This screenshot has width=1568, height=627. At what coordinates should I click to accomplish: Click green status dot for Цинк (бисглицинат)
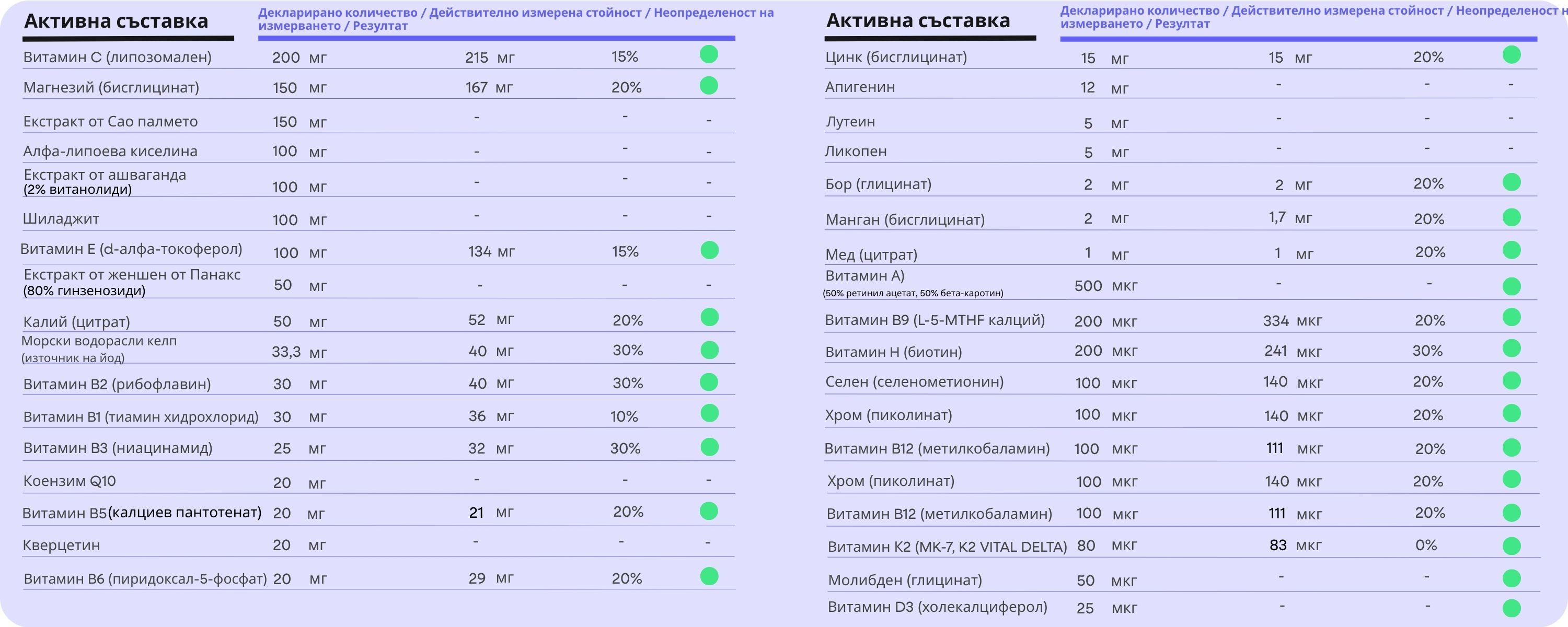(x=1512, y=55)
